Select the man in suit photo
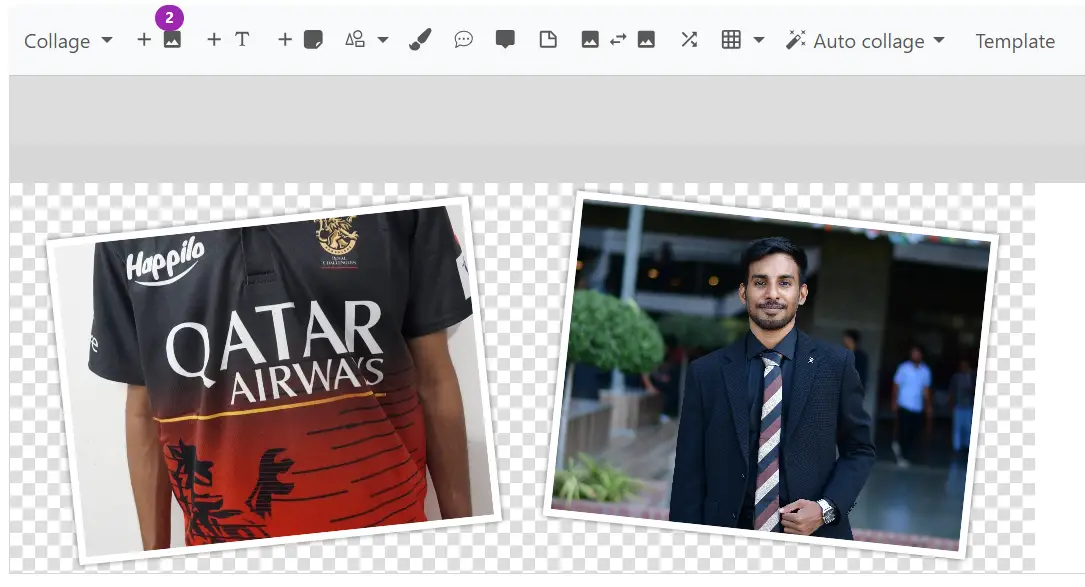Image resolution: width=1085 pixels, height=587 pixels. point(771,374)
